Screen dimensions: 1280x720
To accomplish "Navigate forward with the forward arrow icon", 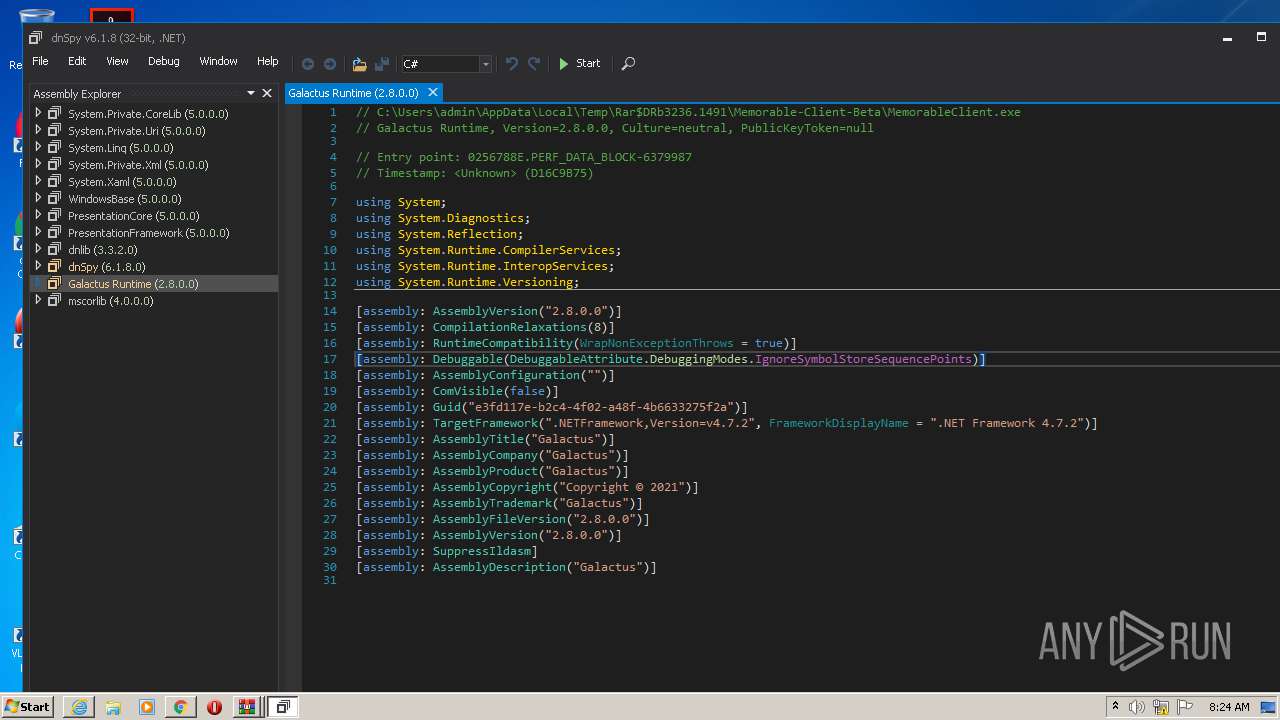I will tap(330, 63).
